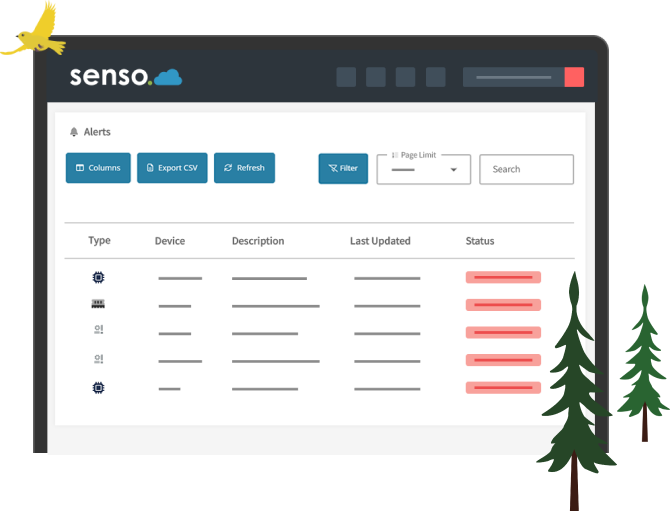670x511 pixels.
Task: Sort by the Last Updated column header
Action: [x=380, y=241]
